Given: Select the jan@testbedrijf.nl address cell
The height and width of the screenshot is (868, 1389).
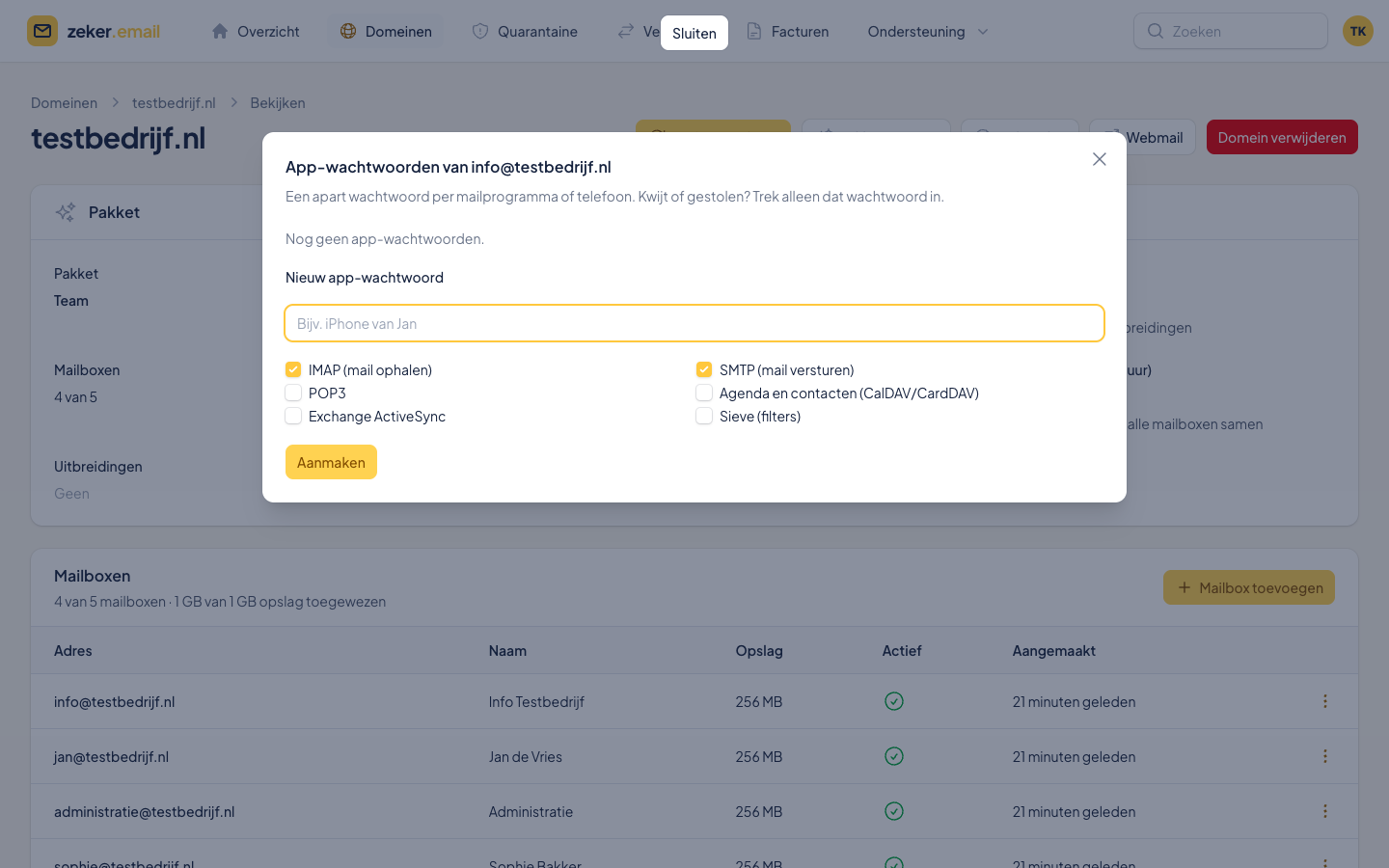Looking at the screenshot, I should [111, 757].
